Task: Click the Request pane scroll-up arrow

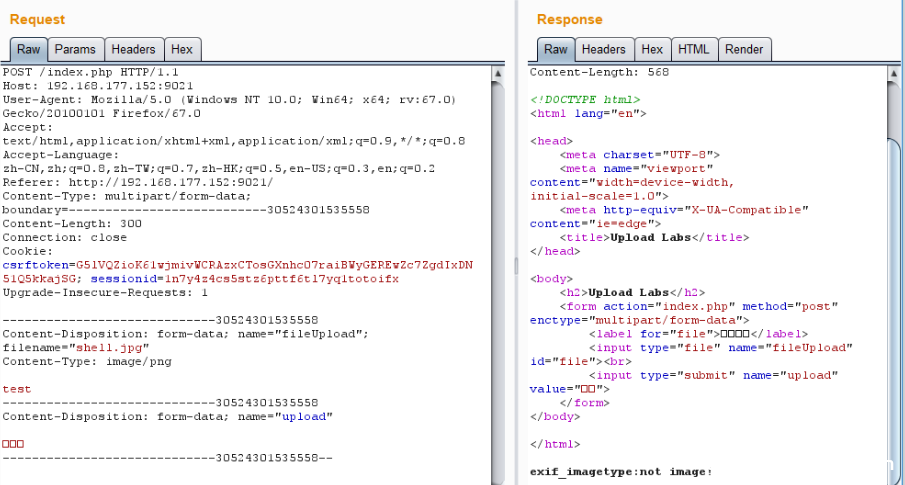Action: pyautogui.click(x=497, y=72)
